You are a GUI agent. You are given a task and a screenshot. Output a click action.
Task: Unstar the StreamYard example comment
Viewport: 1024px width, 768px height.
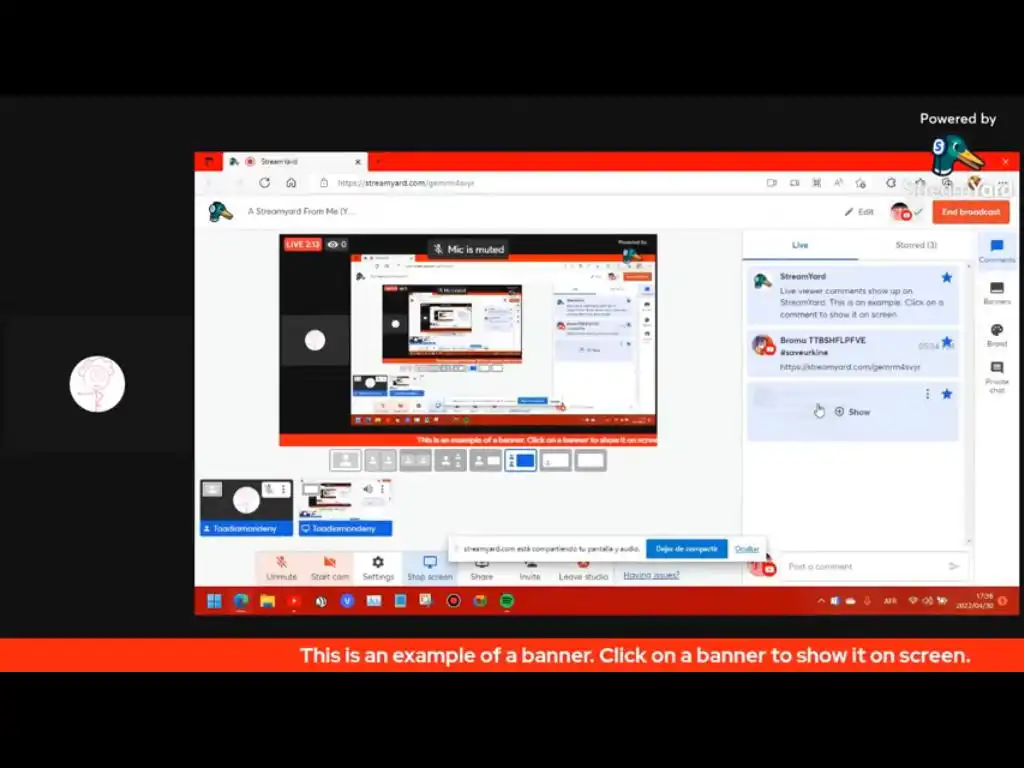(x=947, y=278)
